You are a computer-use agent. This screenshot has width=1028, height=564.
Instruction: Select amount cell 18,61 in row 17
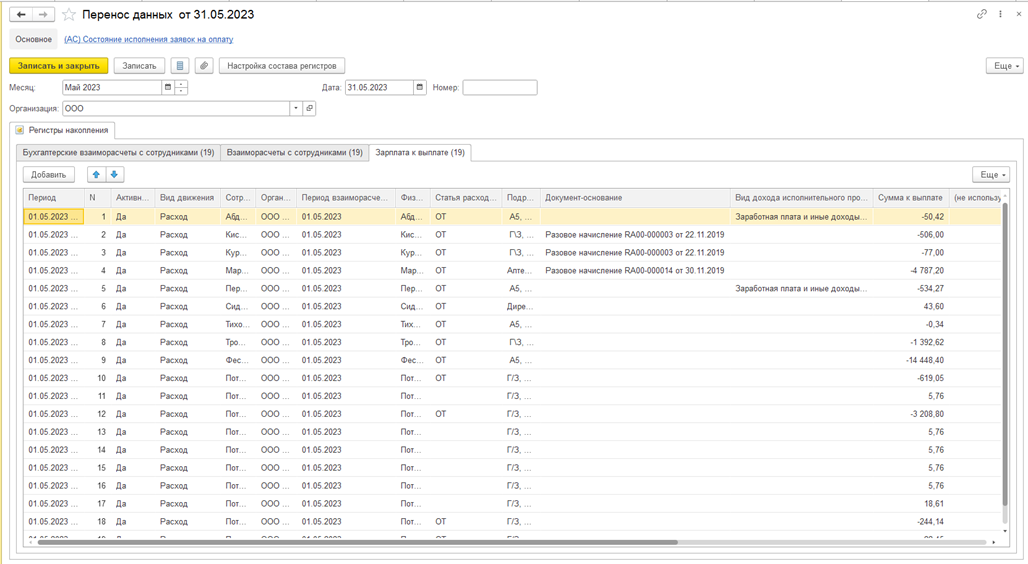(911, 504)
